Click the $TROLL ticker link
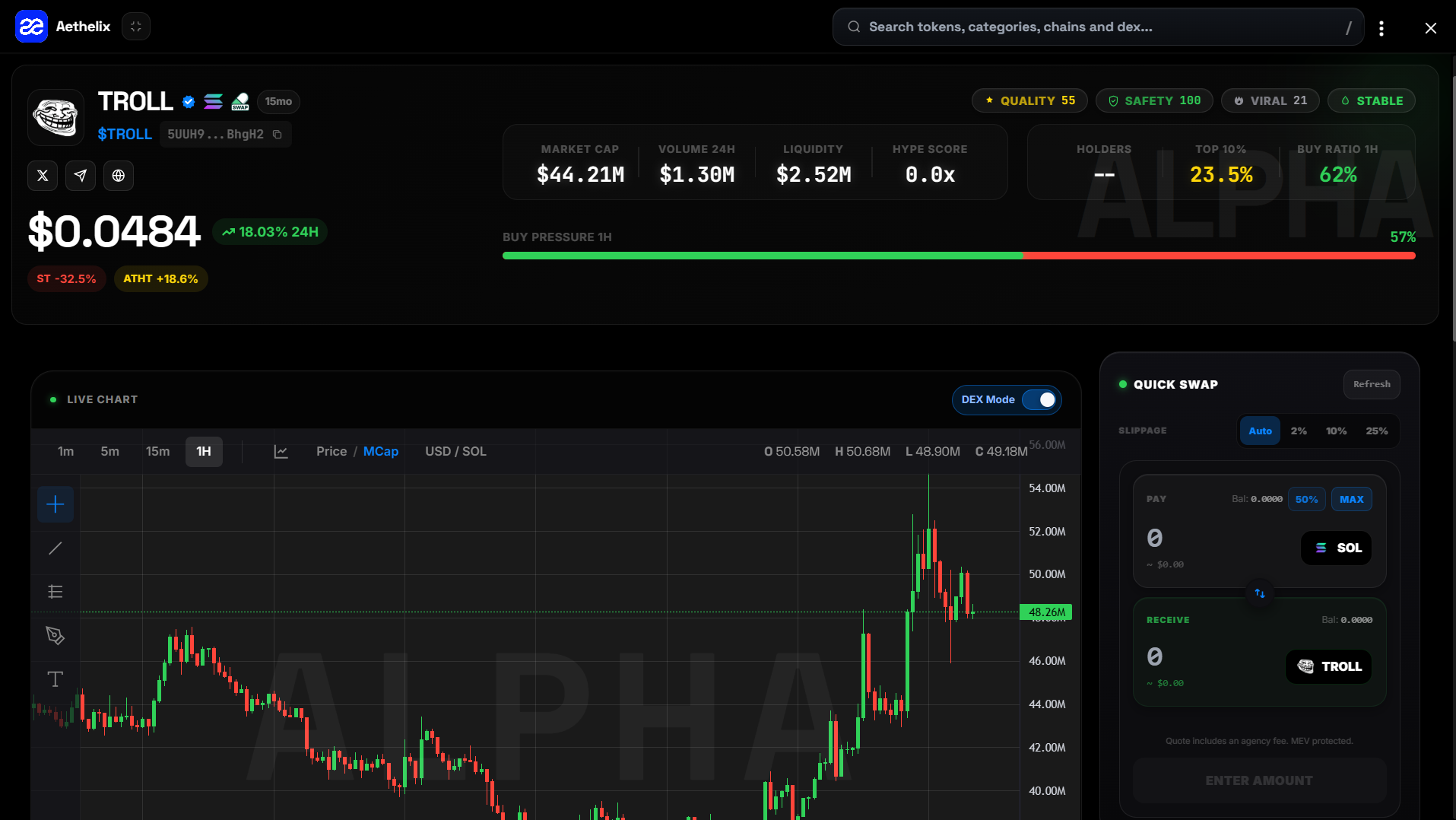Image resolution: width=1456 pixels, height=820 pixels. point(125,135)
